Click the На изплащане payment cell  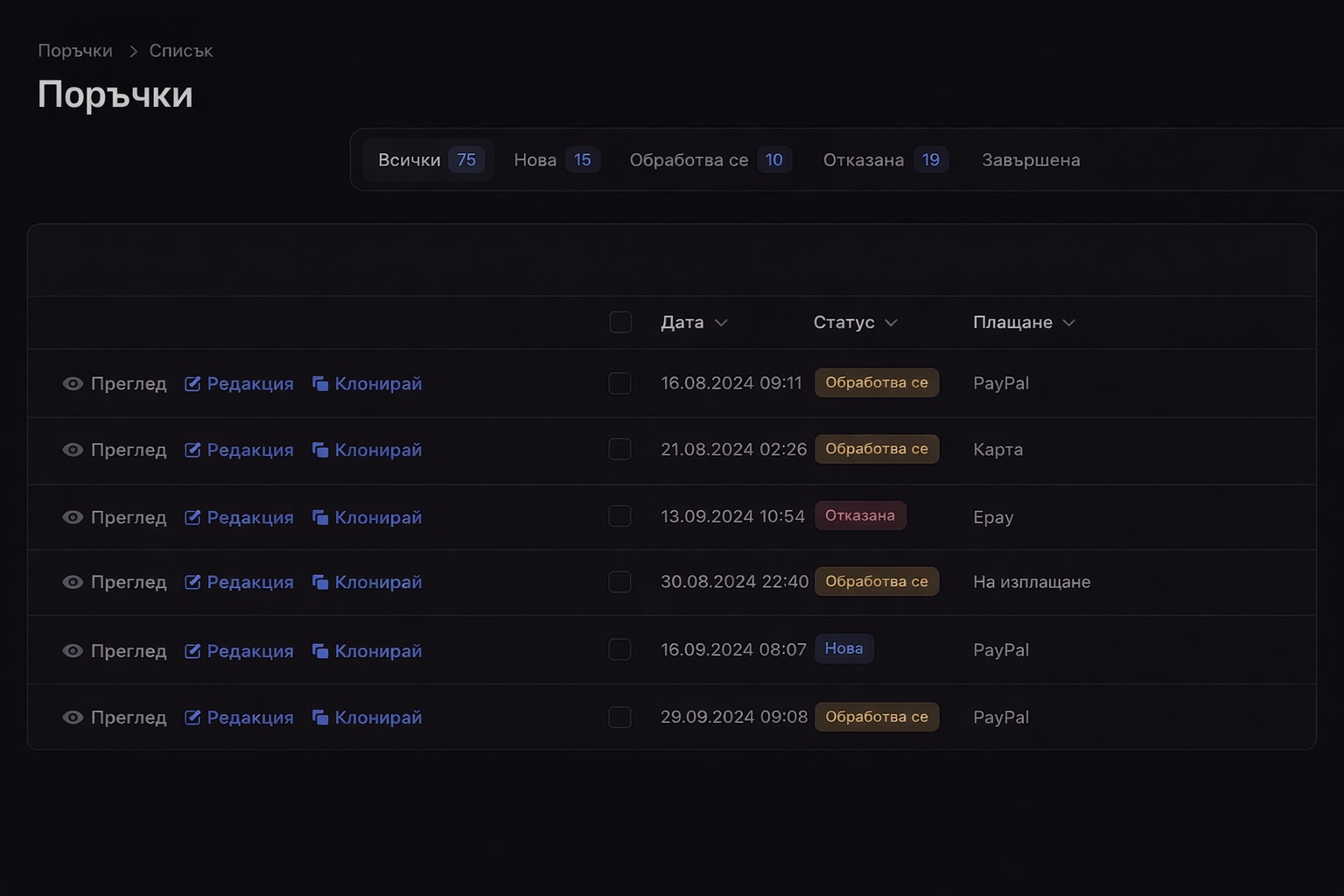pos(1032,582)
